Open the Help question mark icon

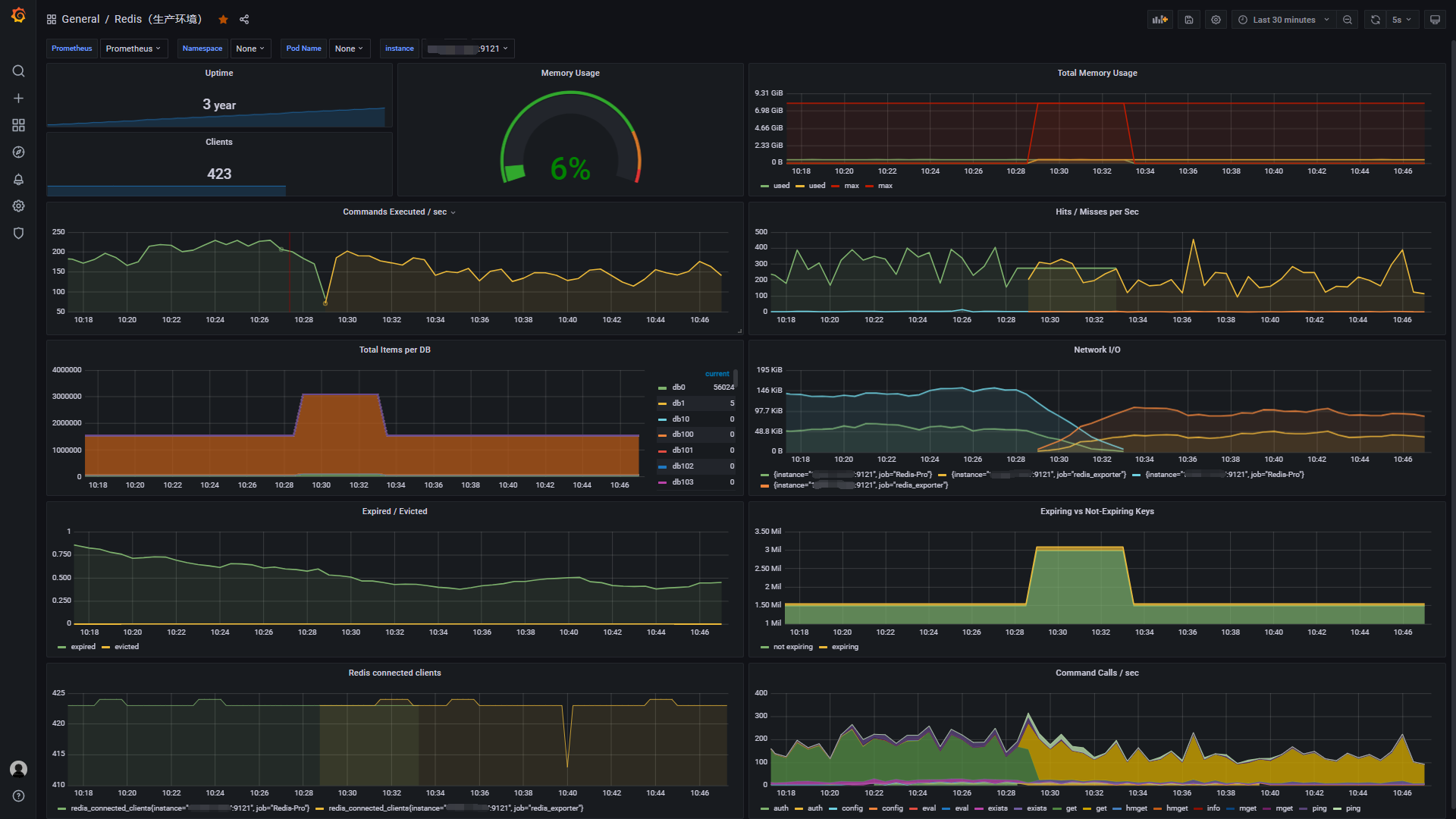(x=18, y=796)
